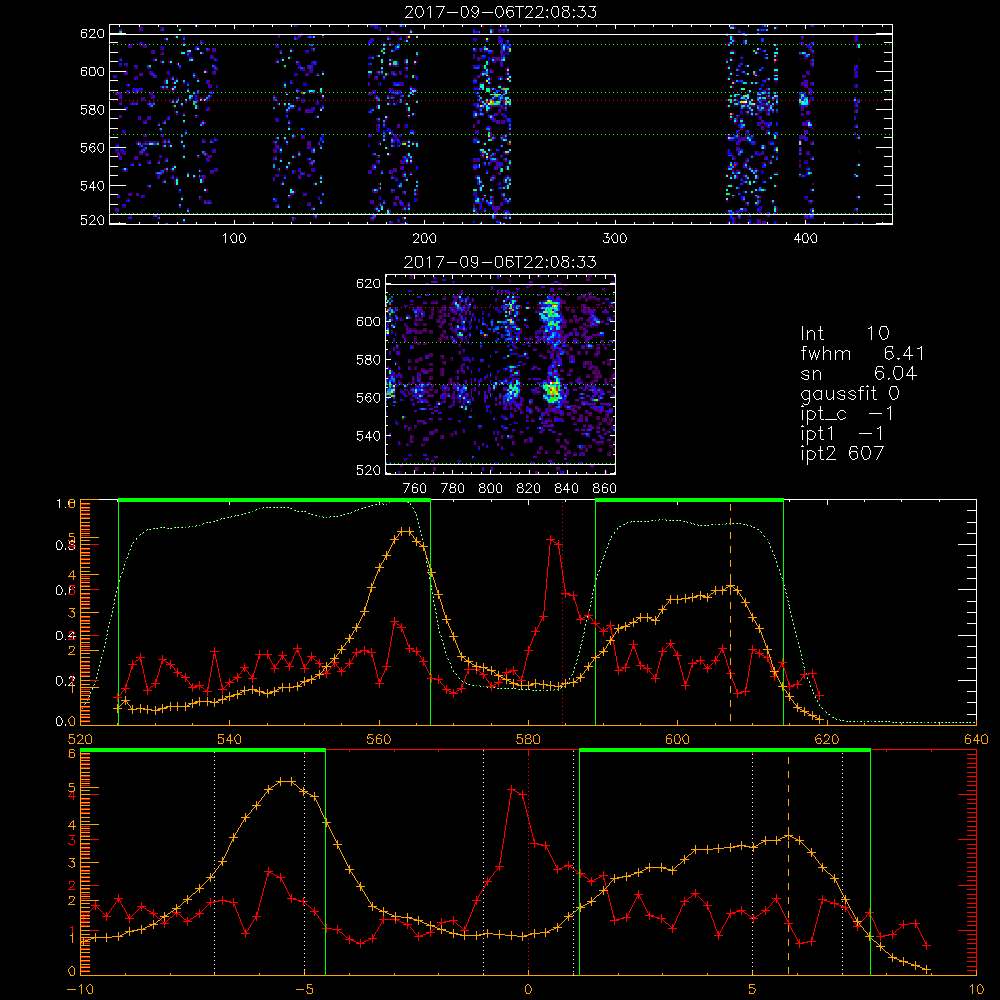Select x-axis label 820 under small image

[x=529, y=489]
